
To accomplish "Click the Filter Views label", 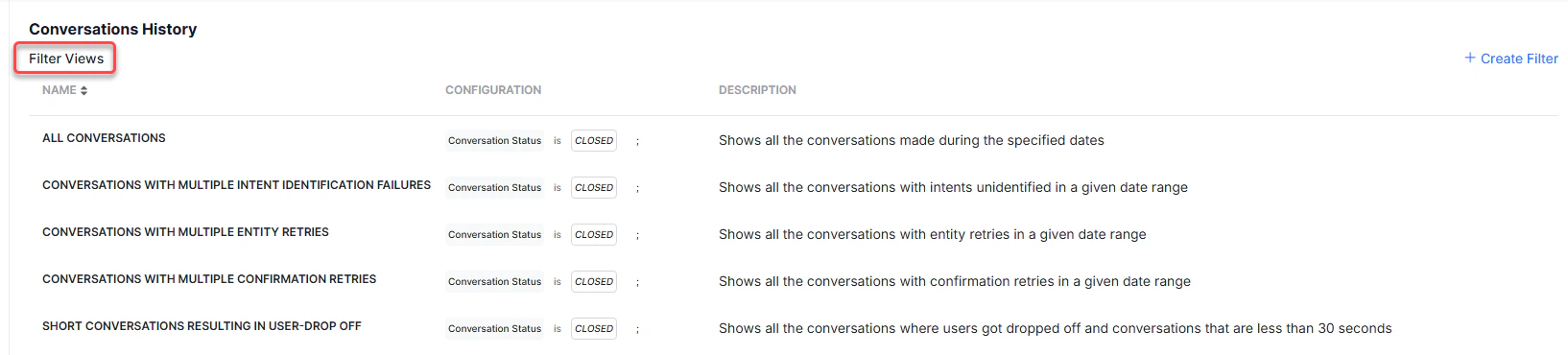I will [x=66, y=59].
